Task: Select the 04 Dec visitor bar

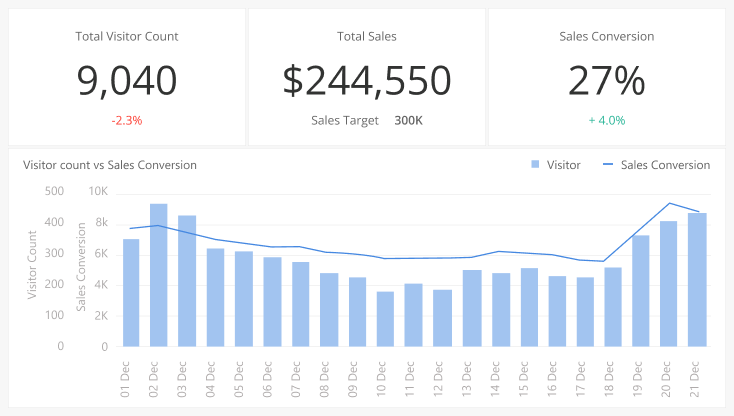Action: (x=215, y=298)
